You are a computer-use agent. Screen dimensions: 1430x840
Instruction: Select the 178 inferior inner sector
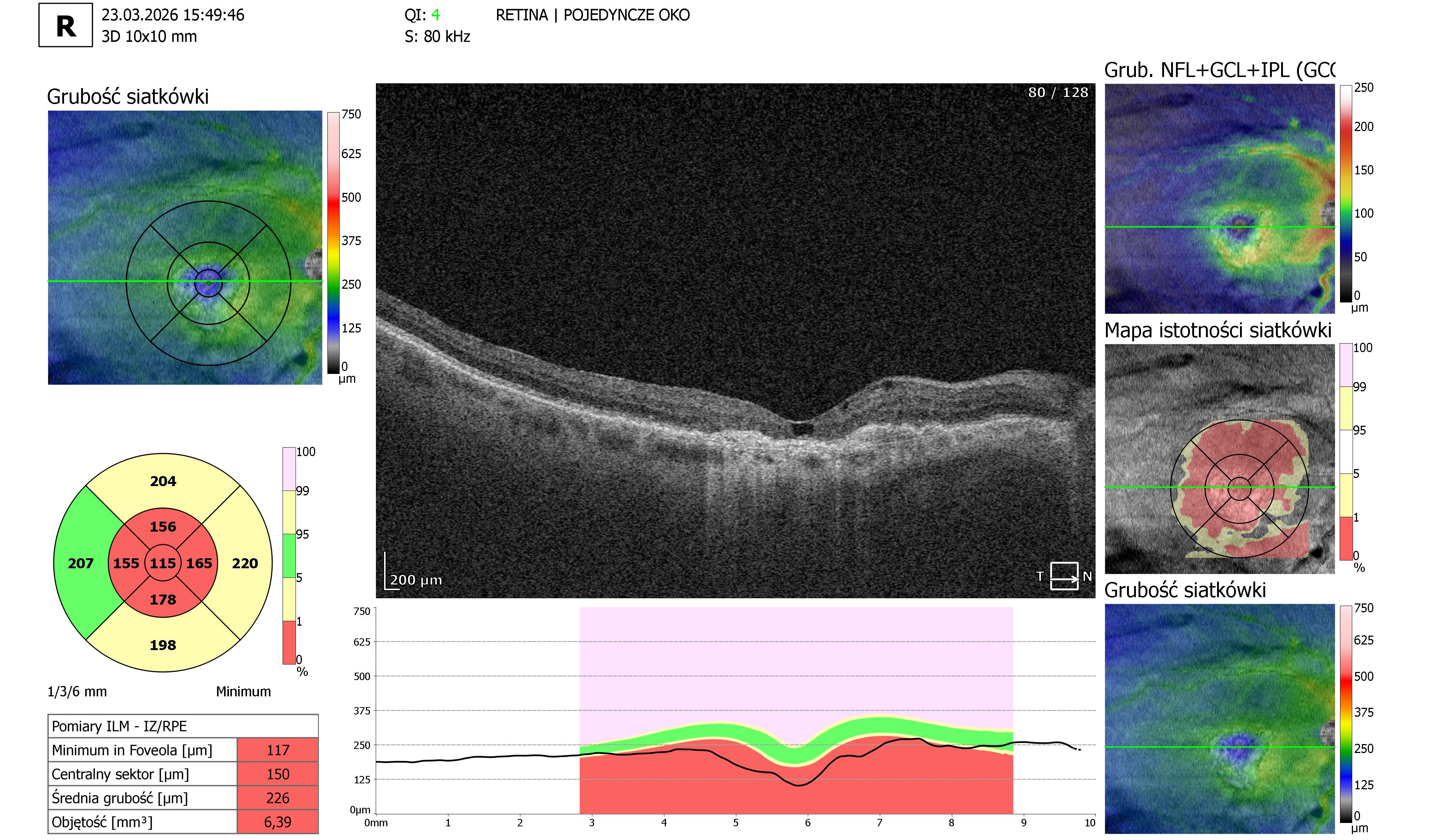pos(163,599)
